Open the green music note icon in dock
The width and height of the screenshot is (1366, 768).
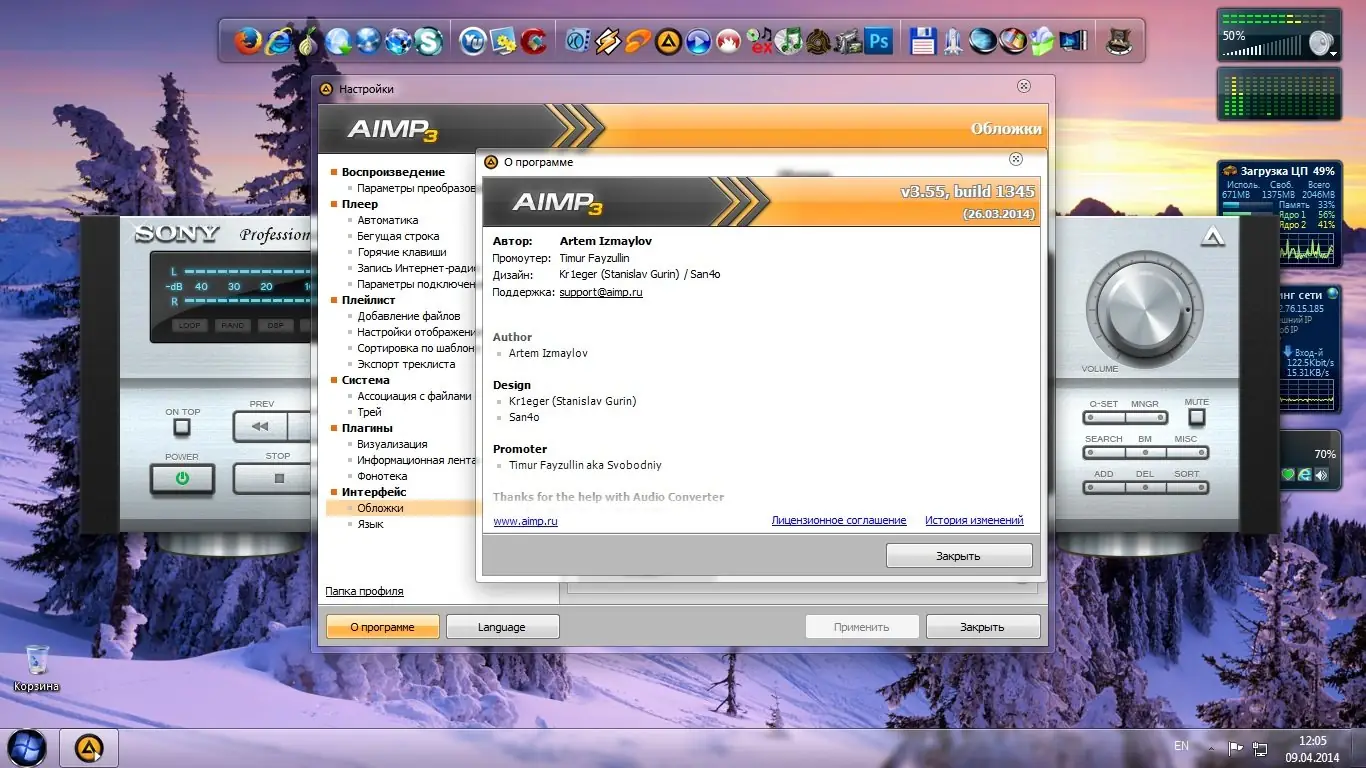pos(788,41)
